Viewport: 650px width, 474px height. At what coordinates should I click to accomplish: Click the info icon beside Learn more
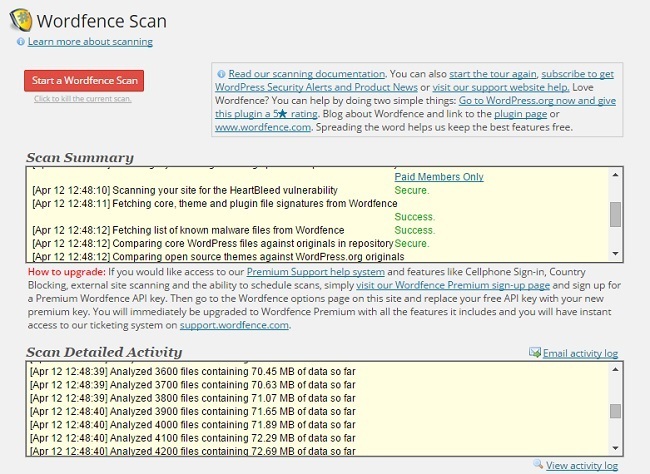click(20, 41)
